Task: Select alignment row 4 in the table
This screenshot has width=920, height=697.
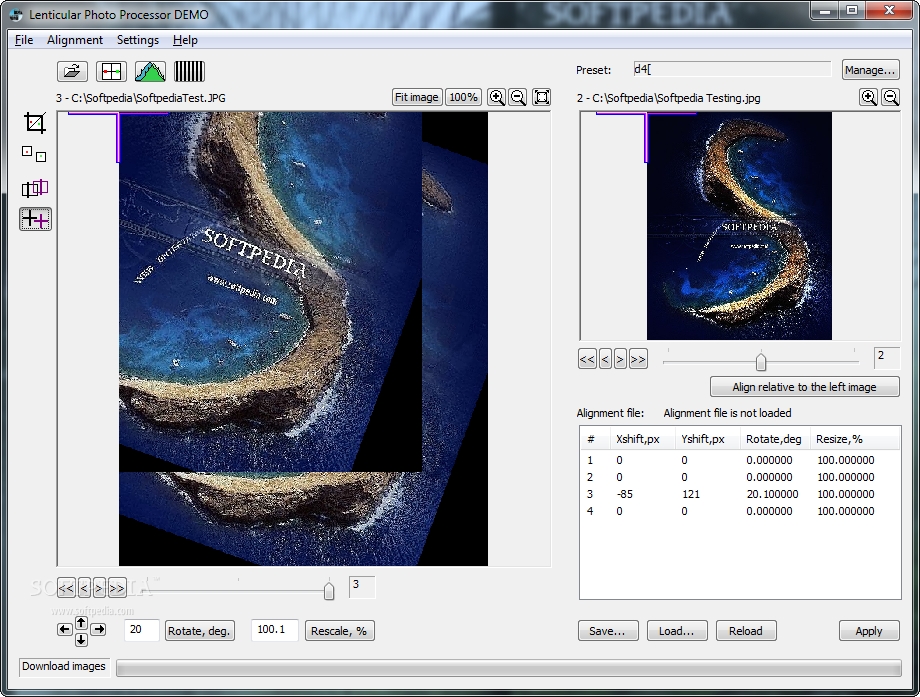Action: point(740,511)
